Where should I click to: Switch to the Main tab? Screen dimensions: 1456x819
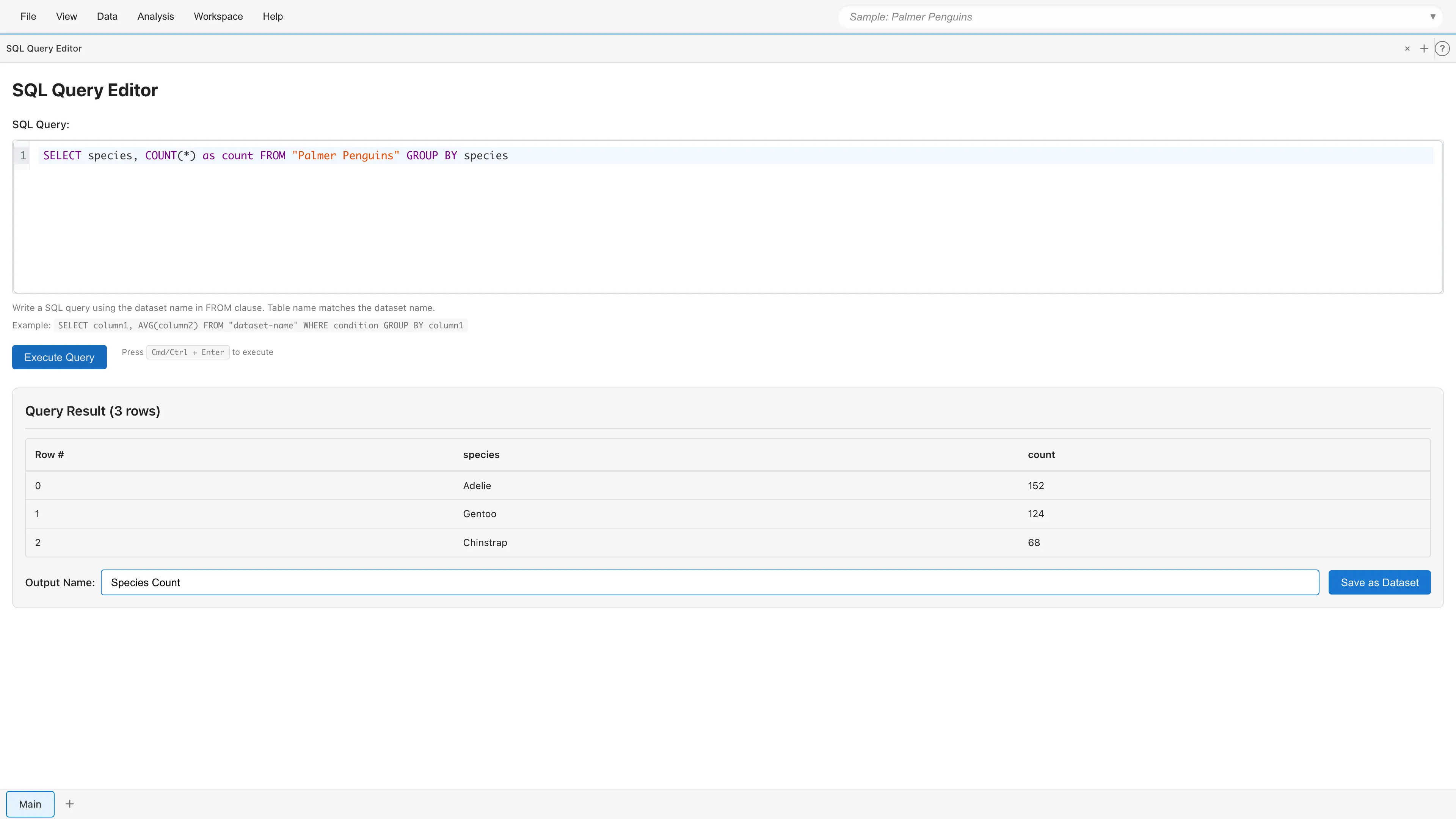30,803
